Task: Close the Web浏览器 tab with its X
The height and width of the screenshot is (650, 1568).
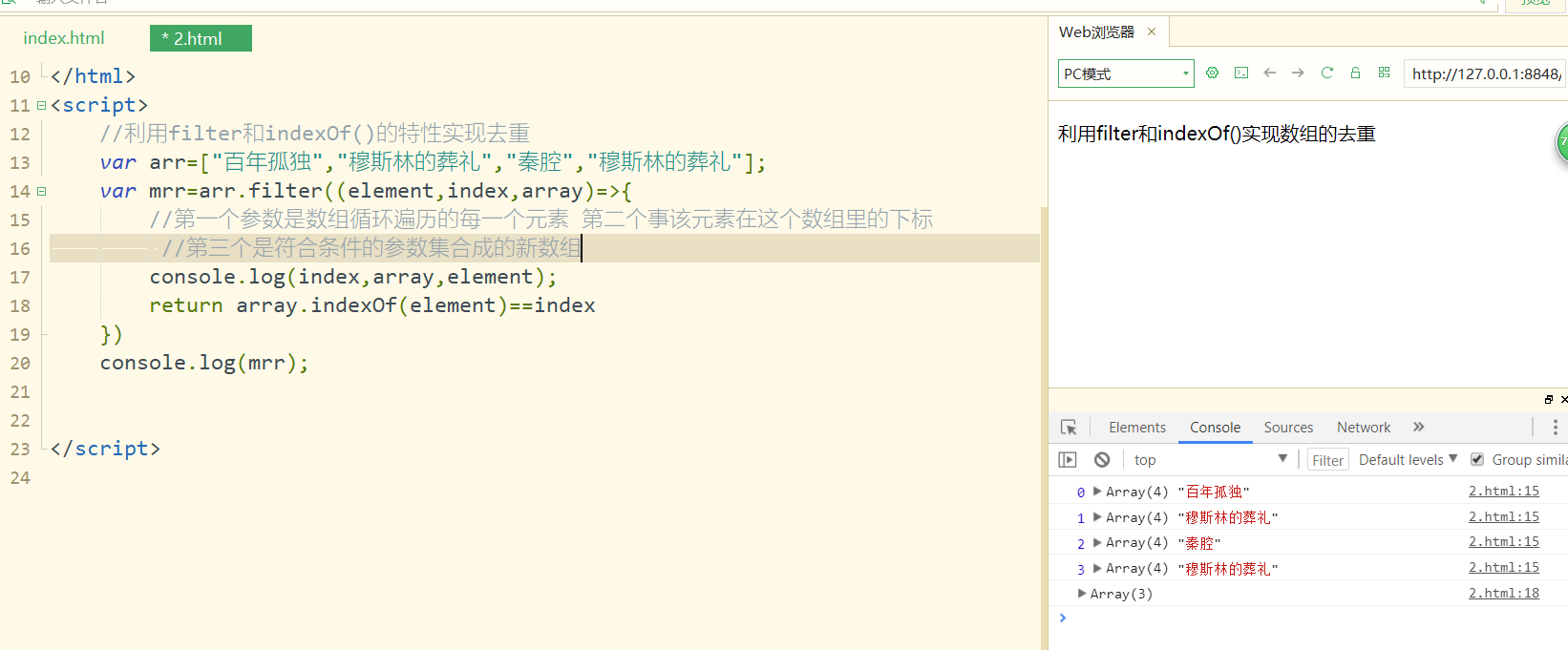Action: [1152, 31]
